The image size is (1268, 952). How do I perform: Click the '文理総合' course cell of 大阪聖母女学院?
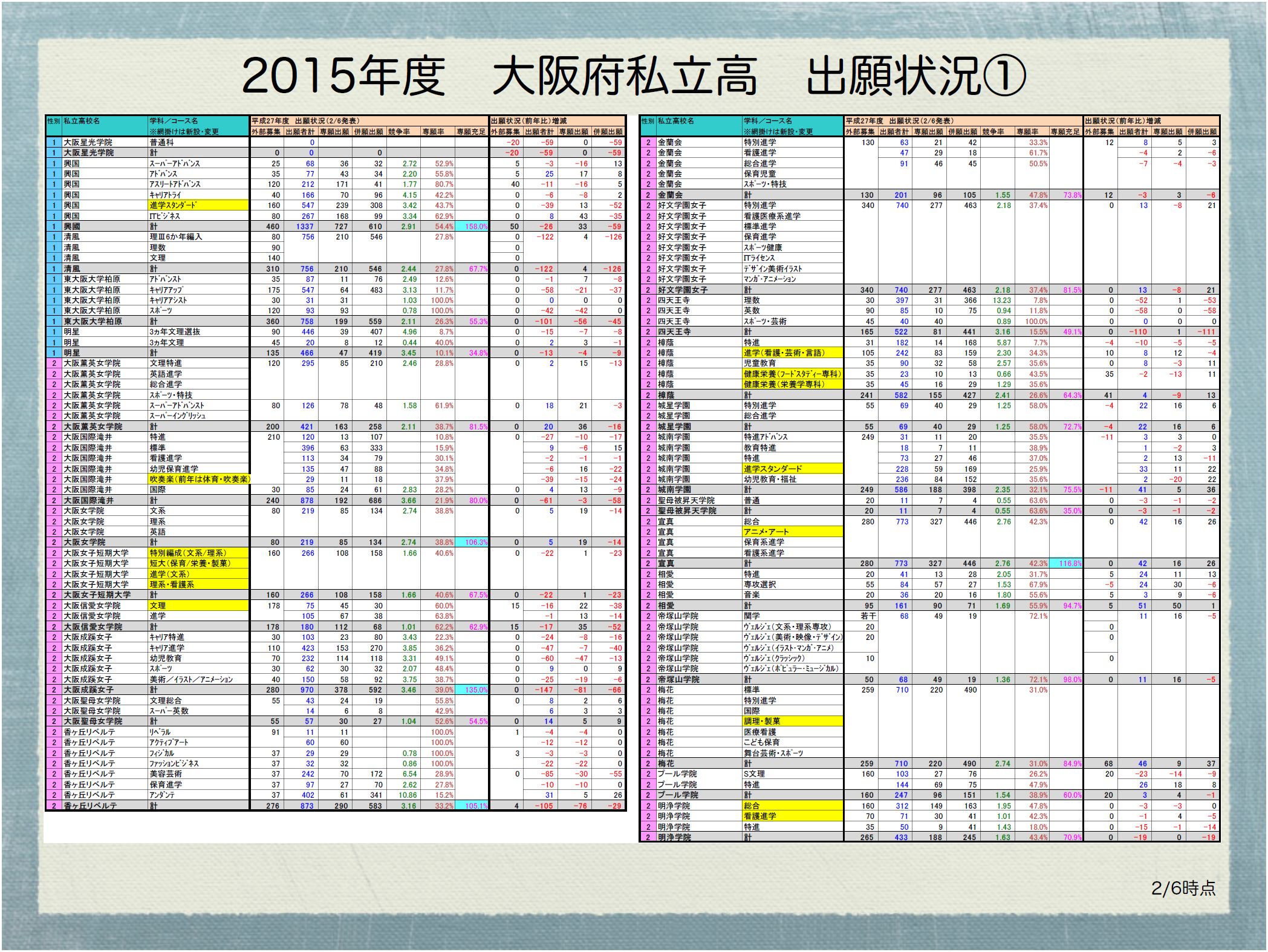point(199,700)
